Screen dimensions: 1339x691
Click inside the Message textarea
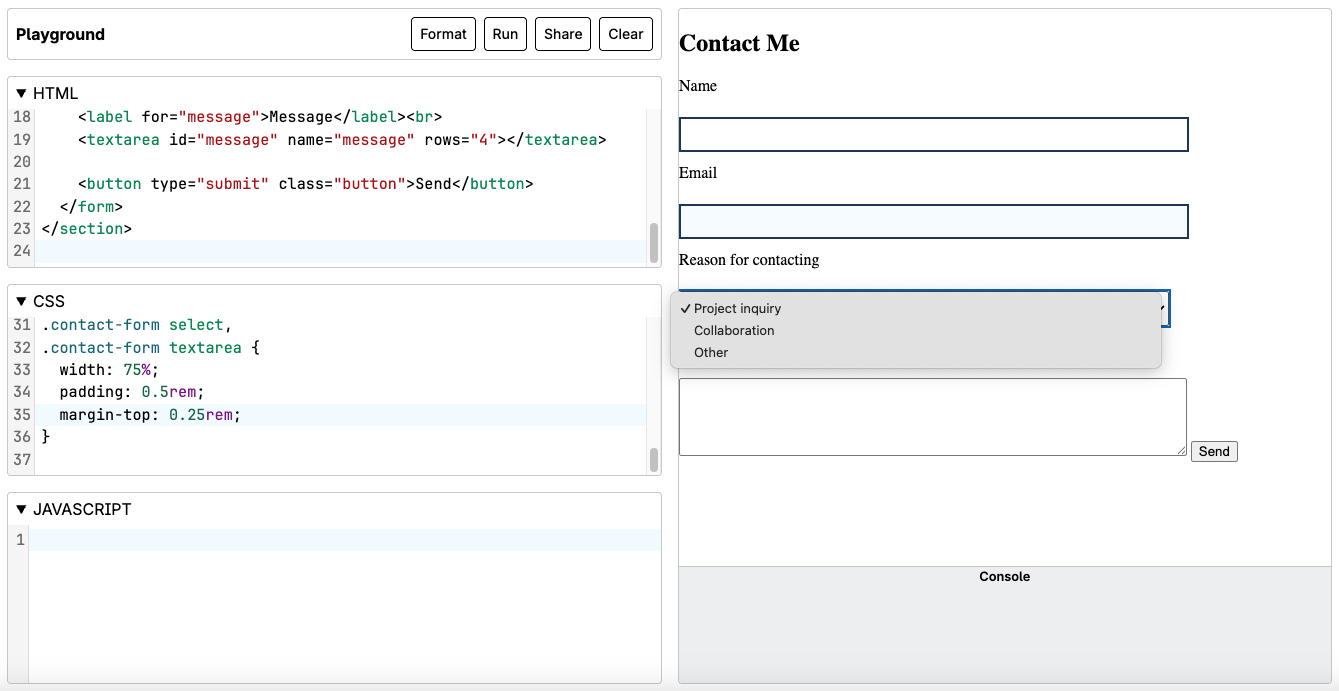click(x=933, y=417)
